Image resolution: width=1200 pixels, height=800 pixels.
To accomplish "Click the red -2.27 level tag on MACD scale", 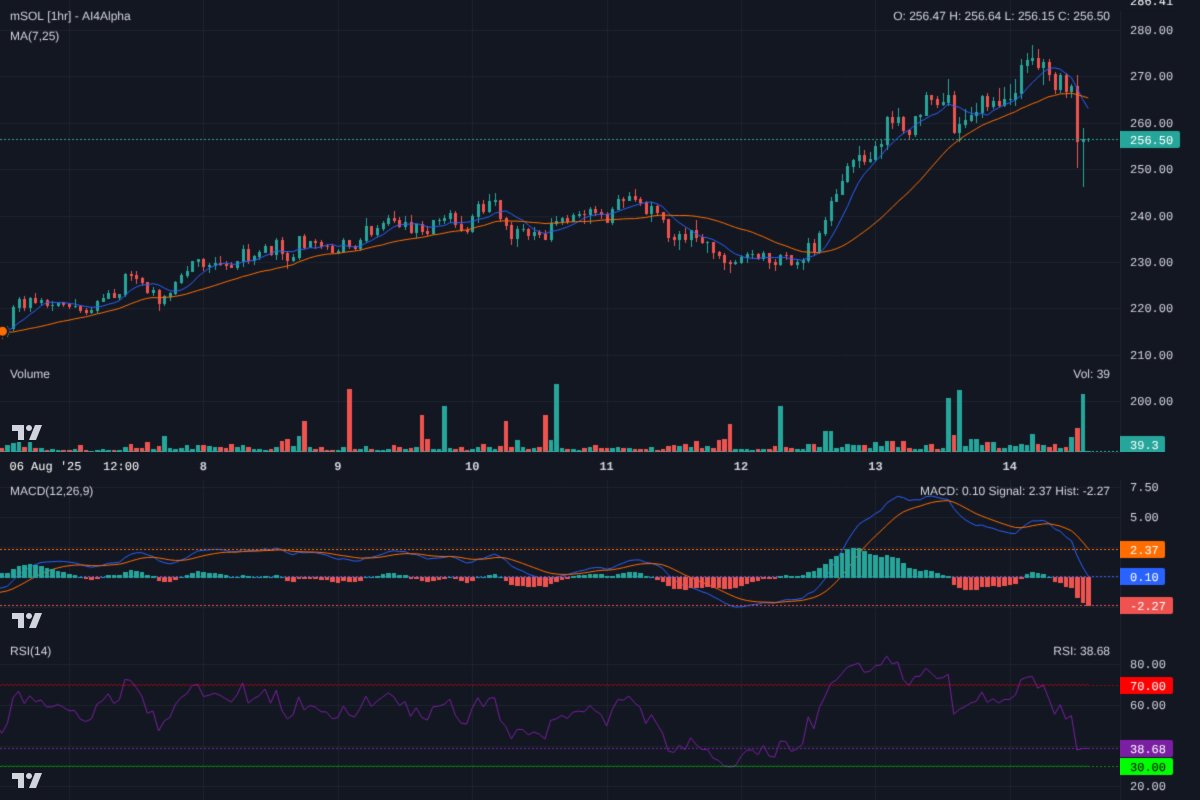I will click(x=1146, y=605).
